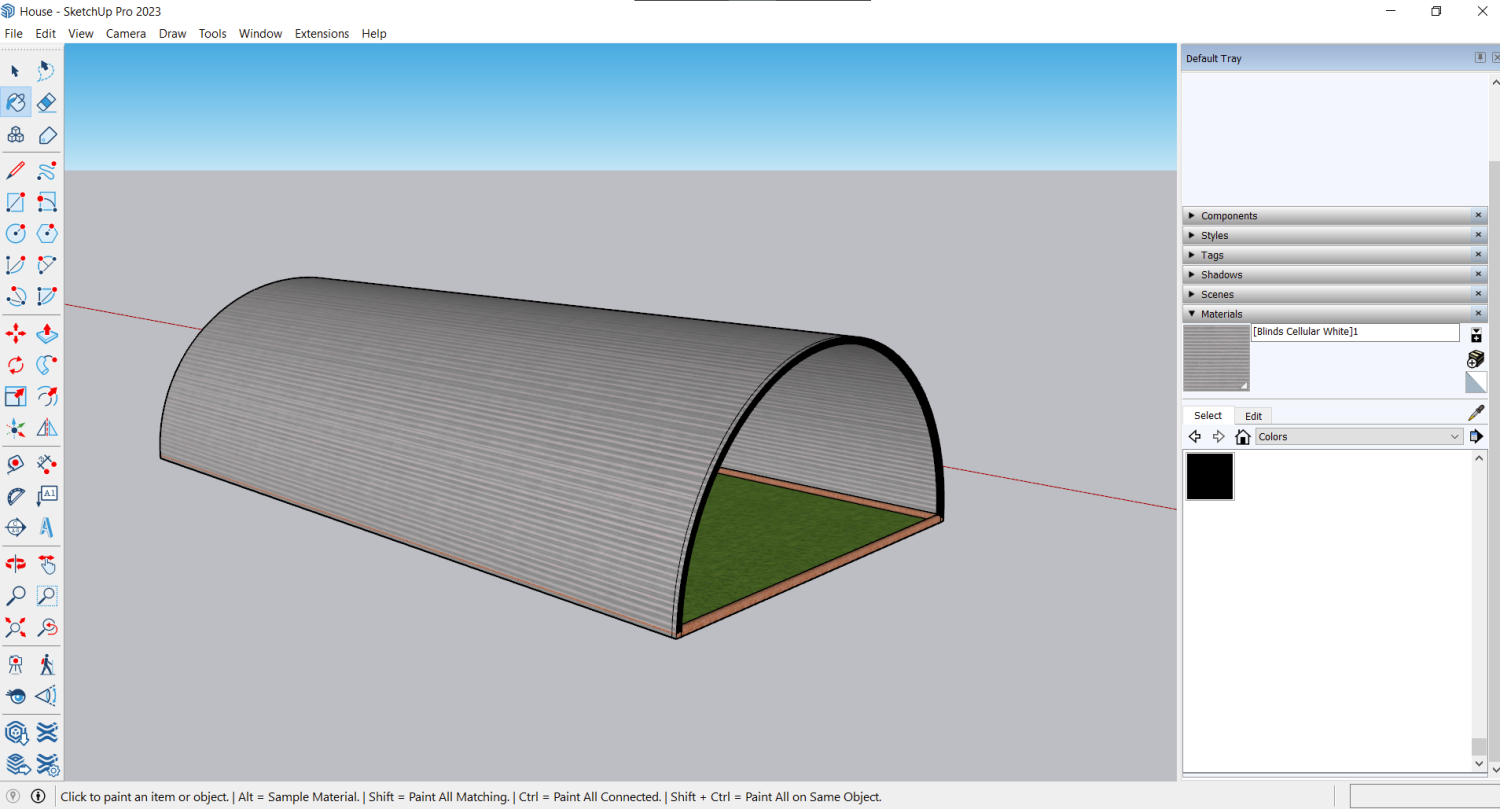Choose the Freehand drawing tool
Screen dimensions: 1500x809
pos(46,171)
